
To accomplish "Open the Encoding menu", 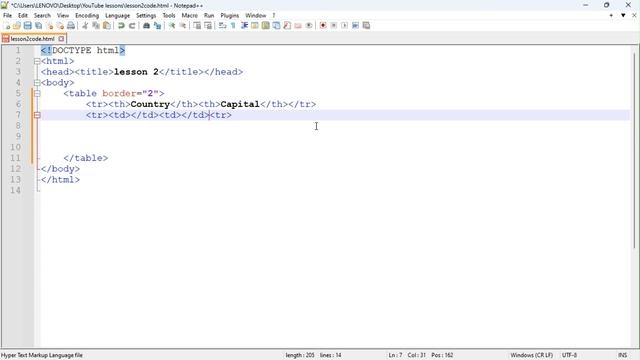I will pos(87,16).
